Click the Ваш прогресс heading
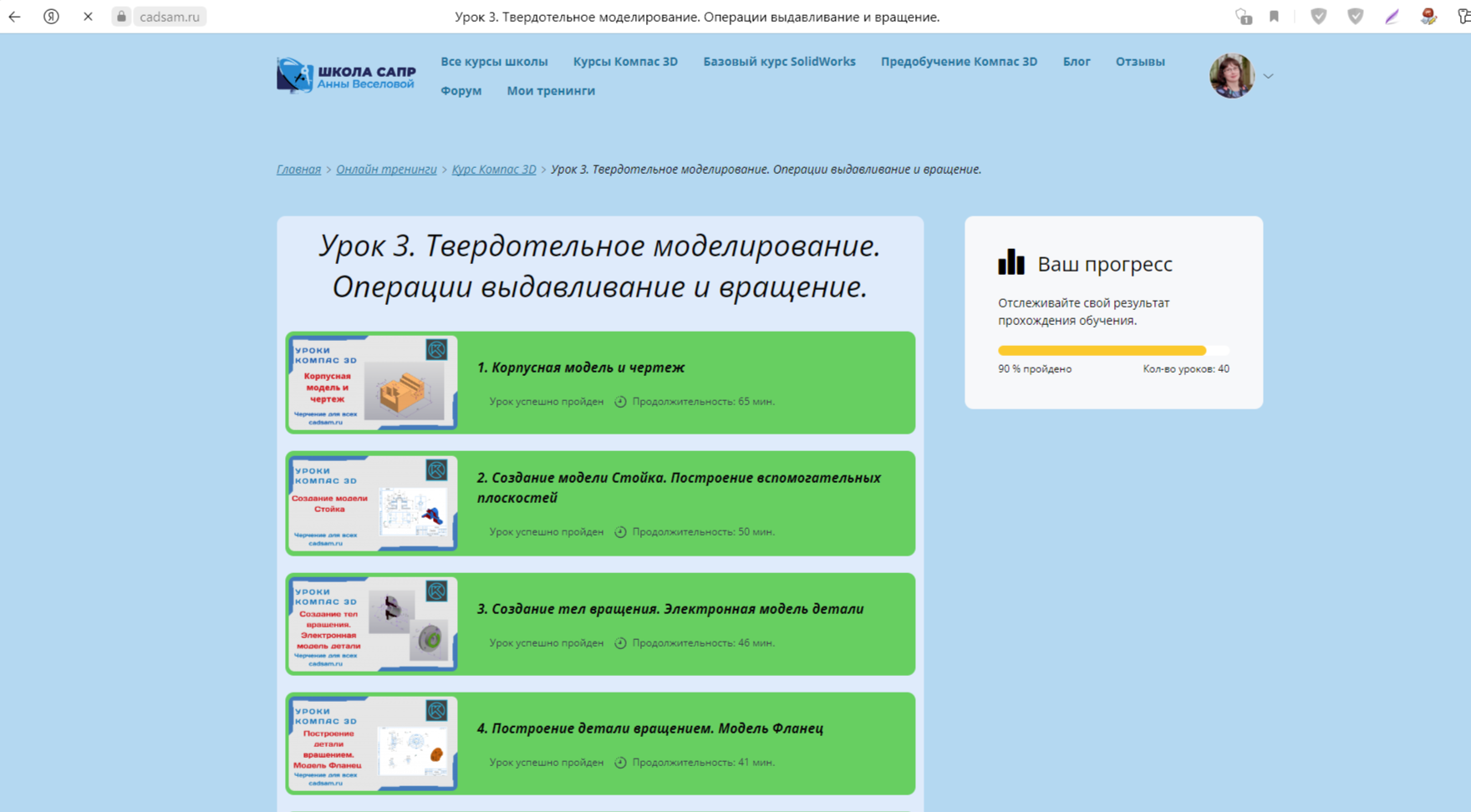Image resolution: width=1471 pixels, height=812 pixels. 1105,264
